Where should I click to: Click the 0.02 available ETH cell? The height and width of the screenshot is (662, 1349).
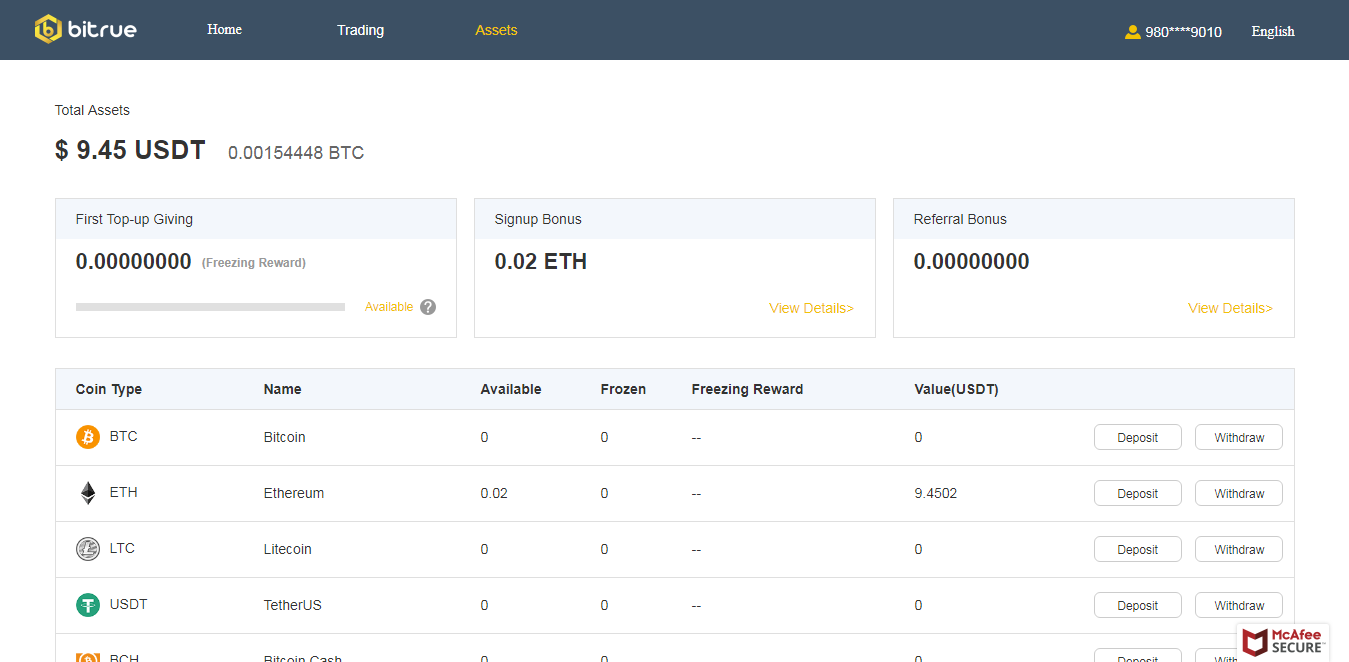pos(494,493)
